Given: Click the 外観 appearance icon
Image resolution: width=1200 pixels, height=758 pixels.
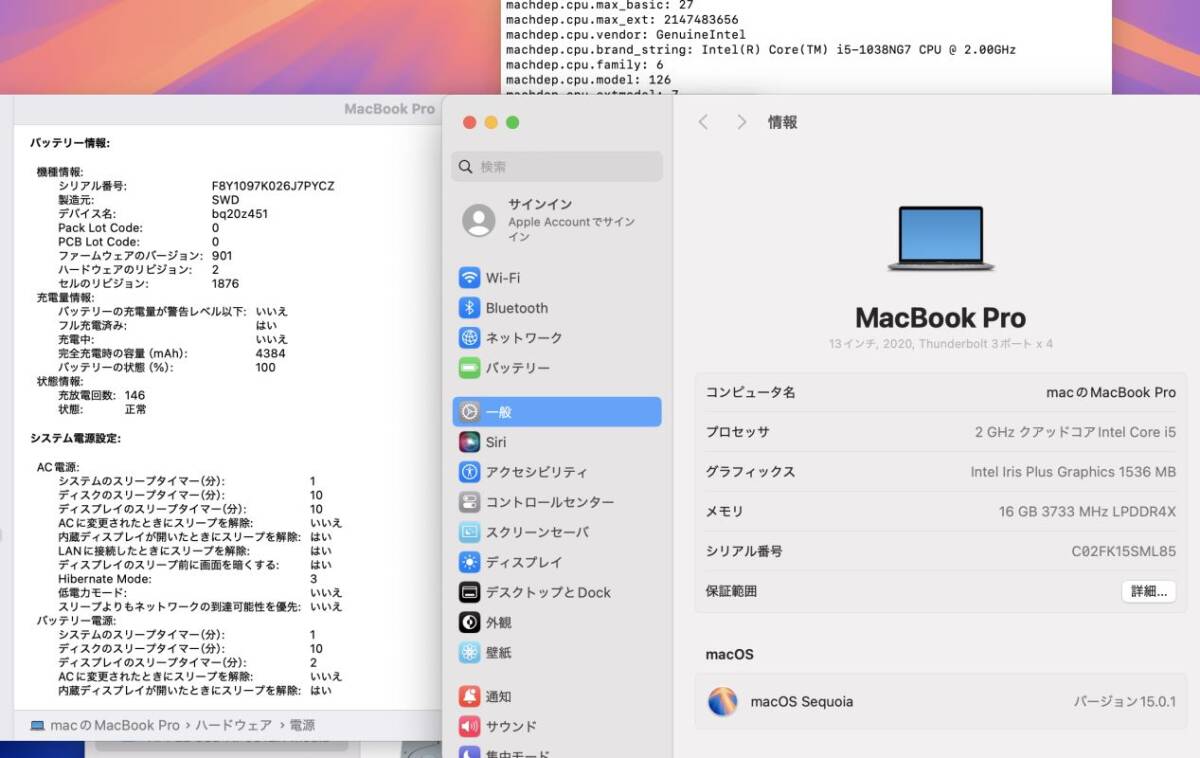Looking at the screenshot, I should 469,622.
